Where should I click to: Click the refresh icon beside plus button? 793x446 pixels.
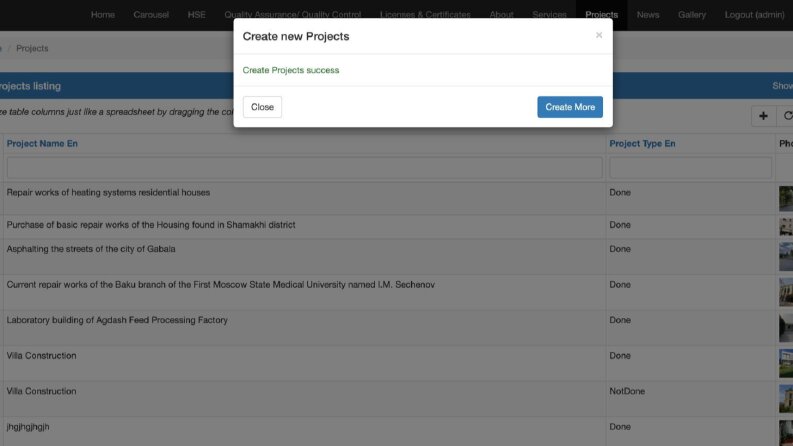point(787,116)
